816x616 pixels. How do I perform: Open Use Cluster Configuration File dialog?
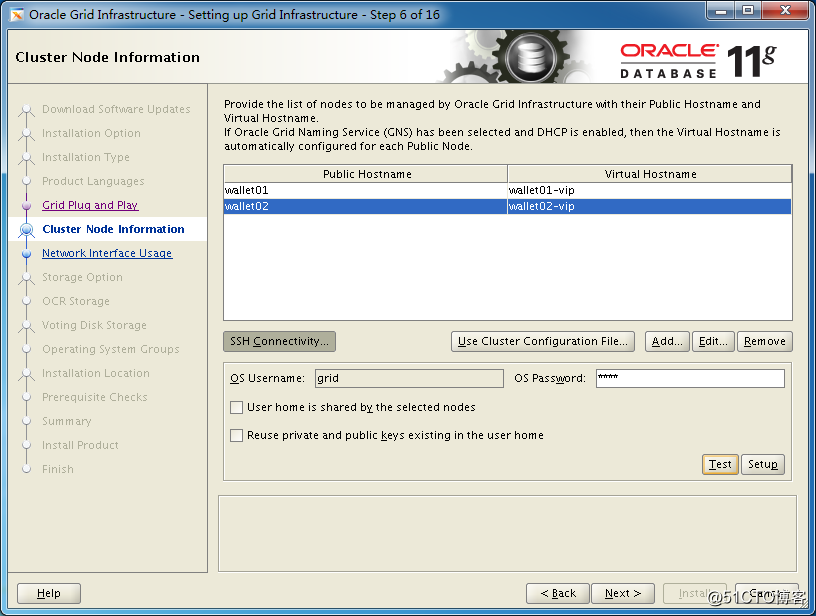coord(543,341)
